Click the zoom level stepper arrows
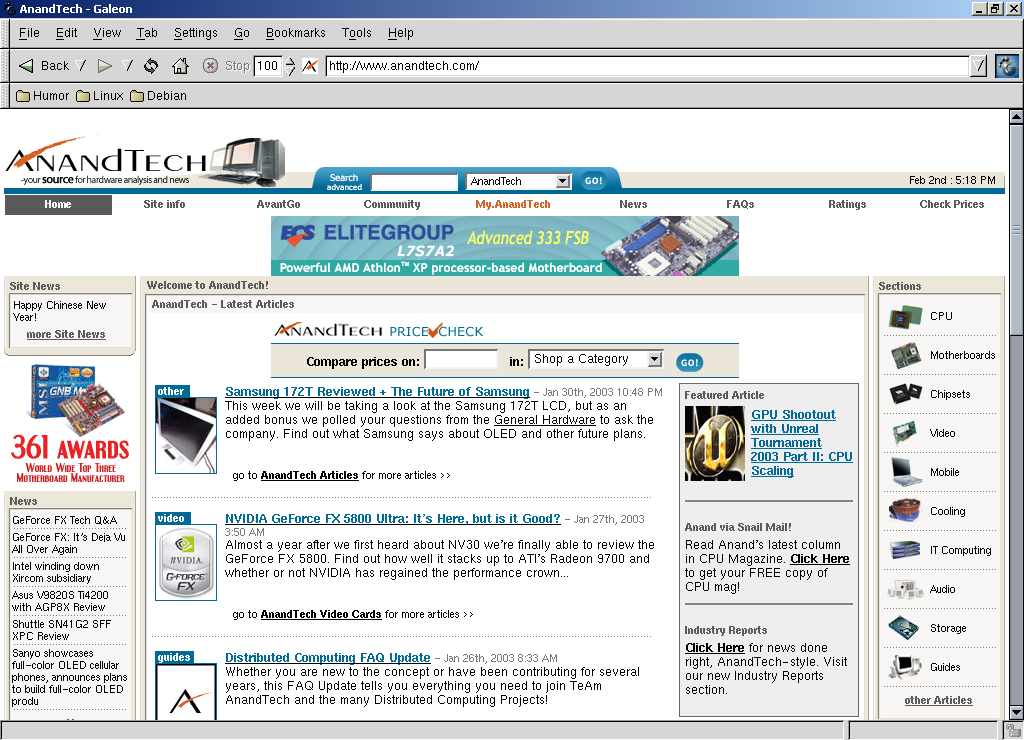The width and height of the screenshot is (1024, 740). 291,65
